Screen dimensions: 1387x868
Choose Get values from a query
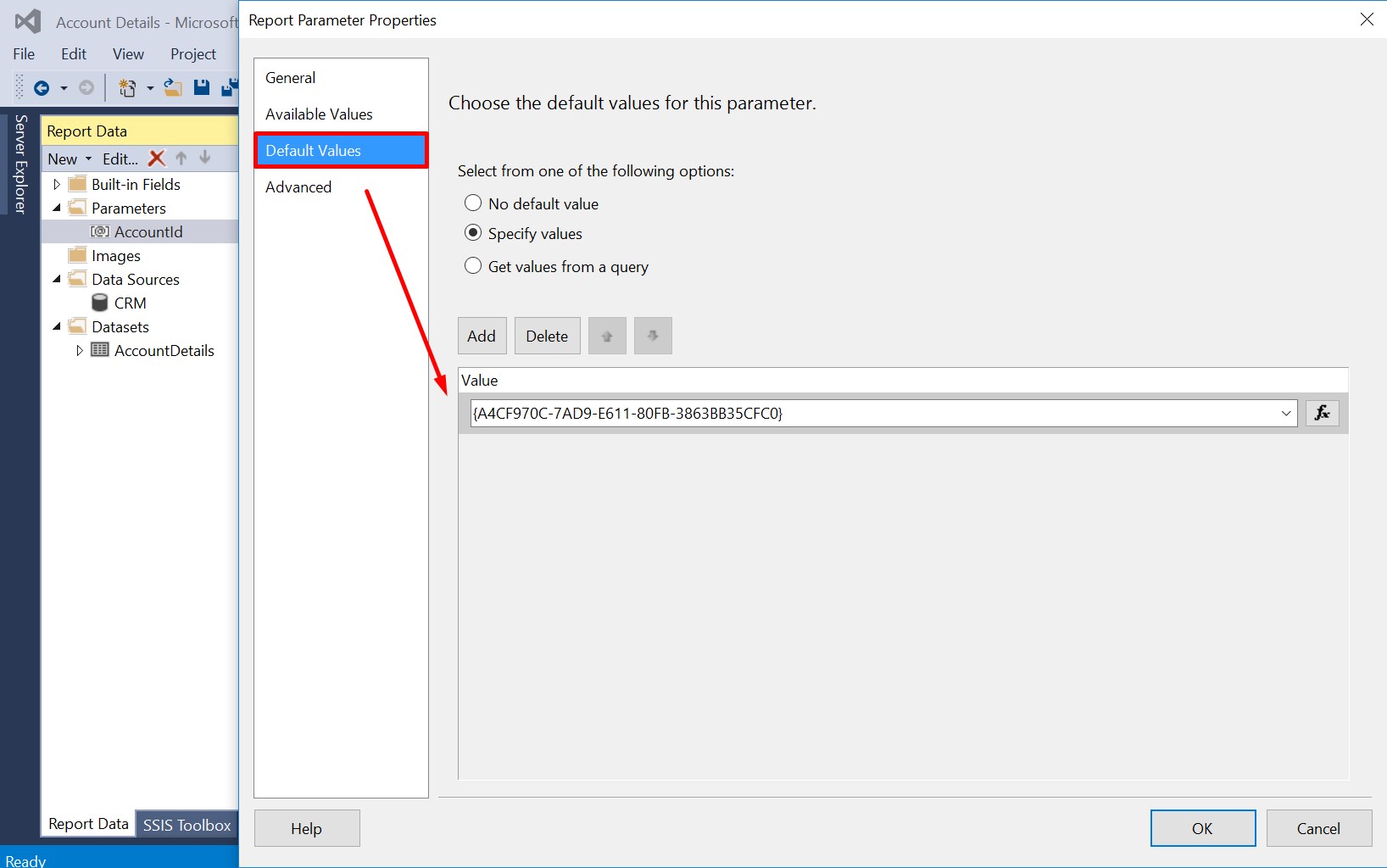[x=473, y=266]
